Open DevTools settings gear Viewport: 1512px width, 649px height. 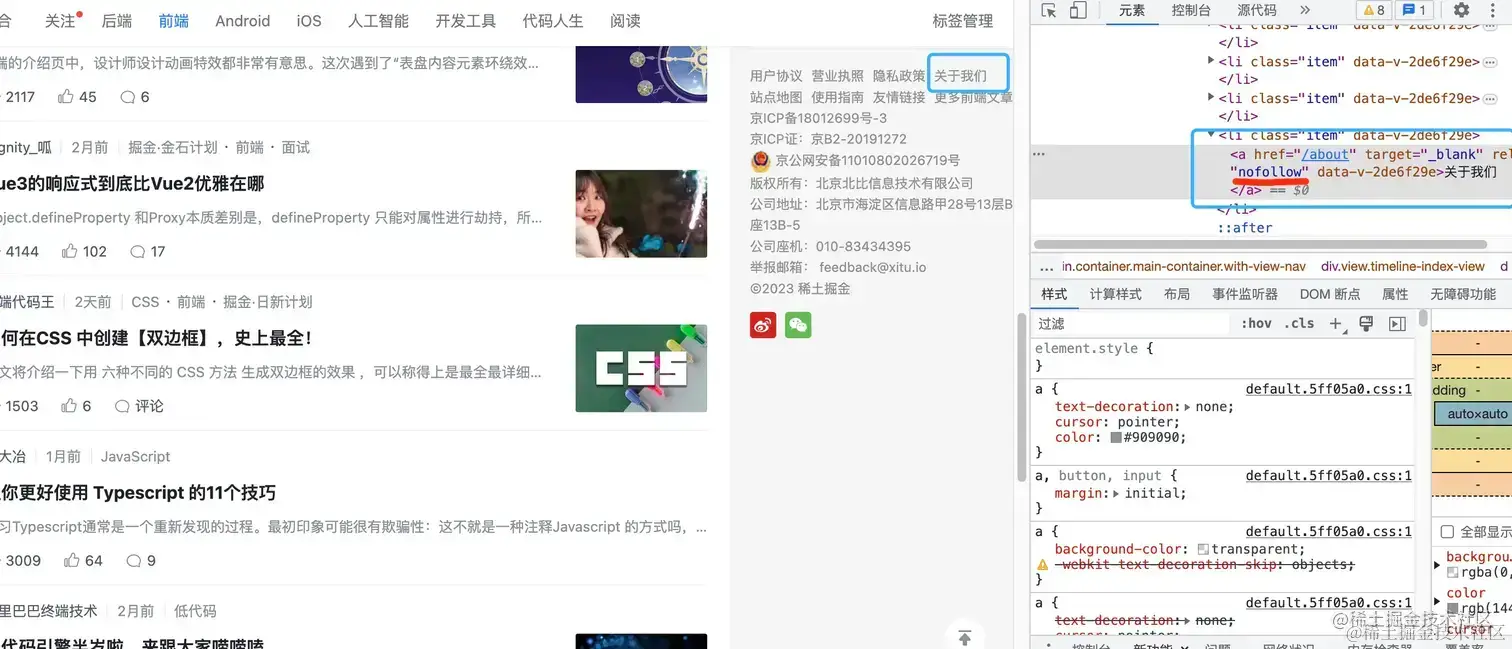coord(1462,10)
